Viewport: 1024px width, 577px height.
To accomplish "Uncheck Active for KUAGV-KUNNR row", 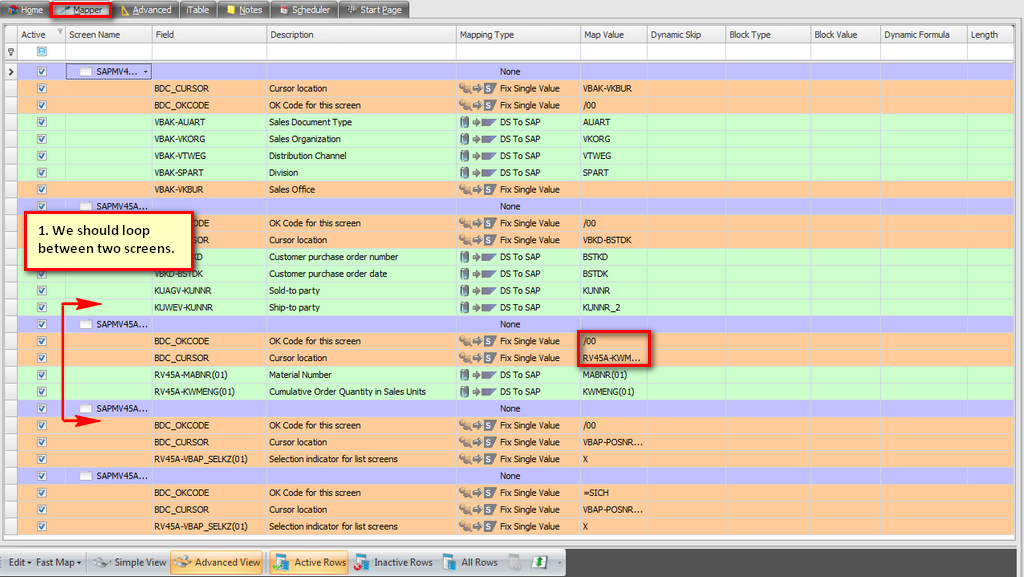I will tap(42, 290).
